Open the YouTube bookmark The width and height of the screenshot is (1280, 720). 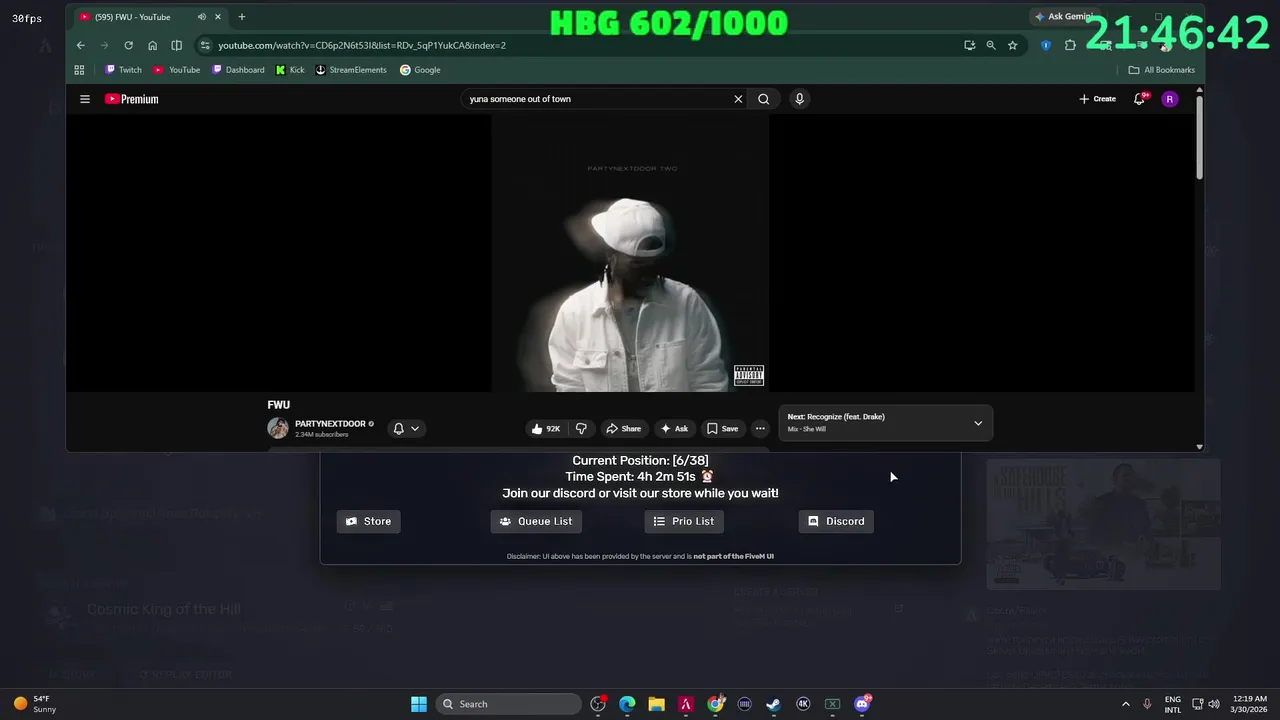click(177, 70)
